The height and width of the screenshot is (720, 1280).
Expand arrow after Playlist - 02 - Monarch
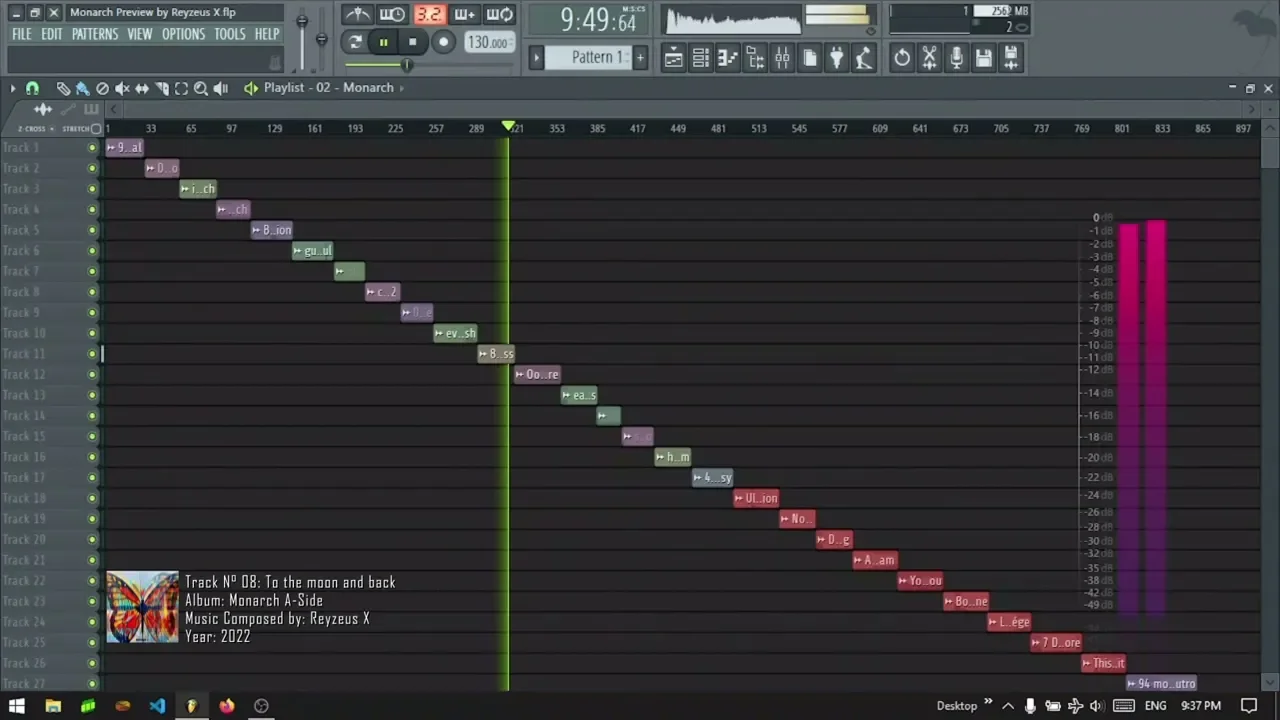coord(402,88)
